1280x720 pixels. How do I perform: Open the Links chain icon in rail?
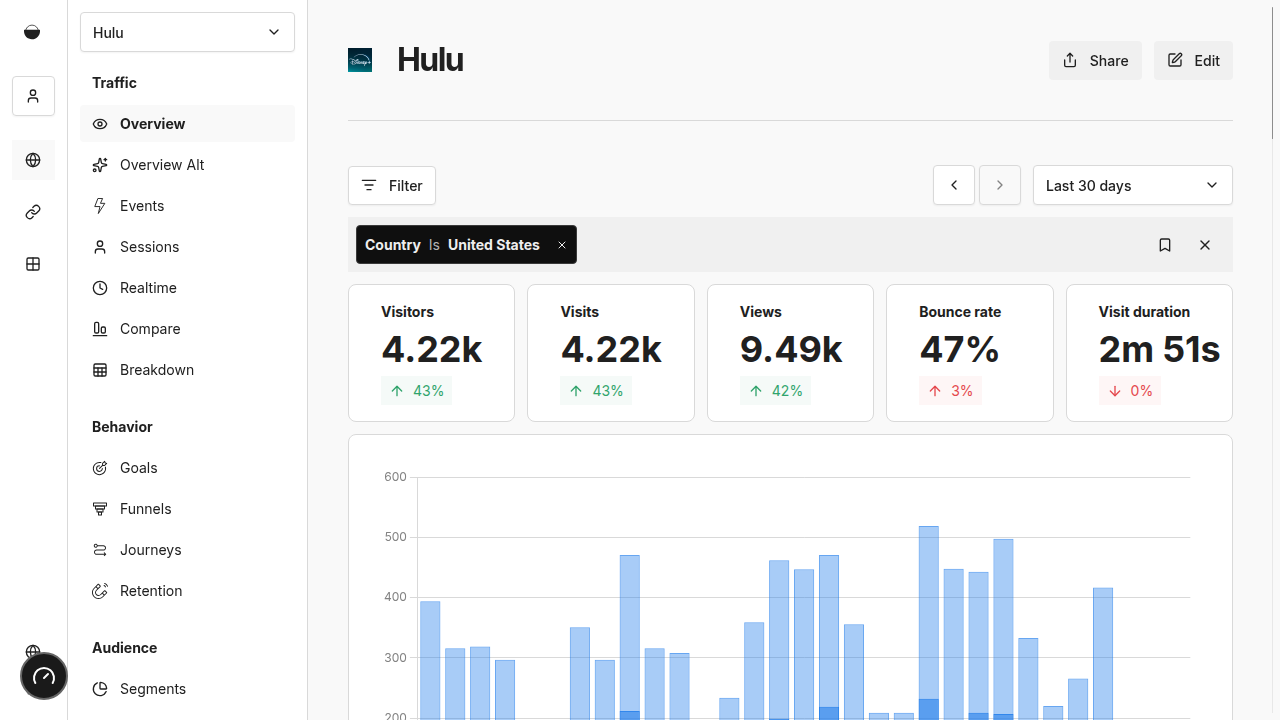coord(33,212)
